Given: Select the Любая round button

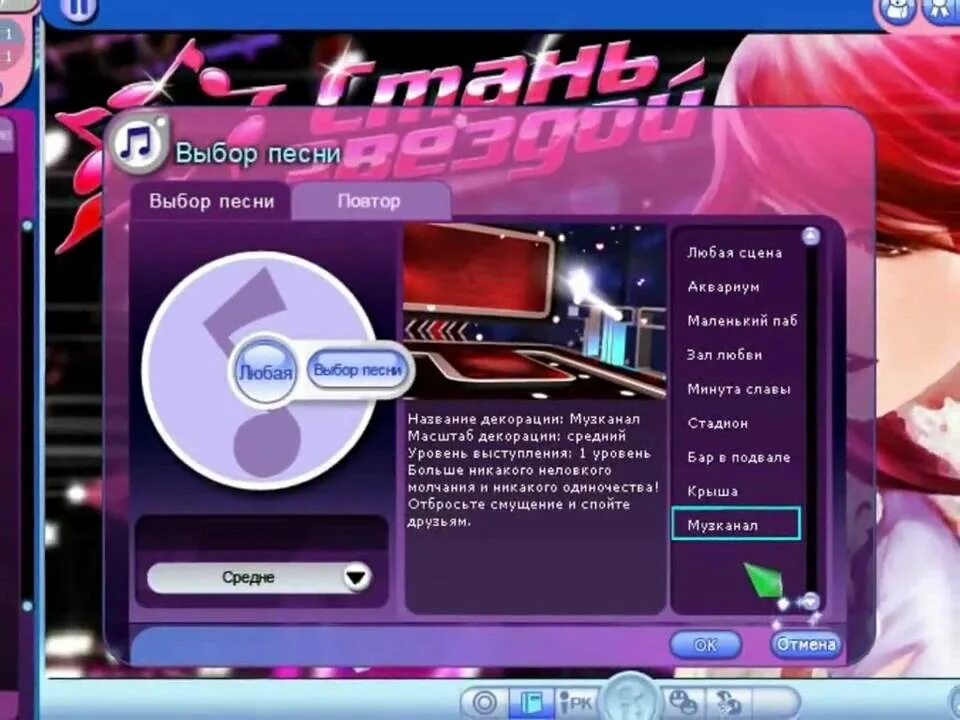Looking at the screenshot, I should pyautogui.click(x=265, y=371).
